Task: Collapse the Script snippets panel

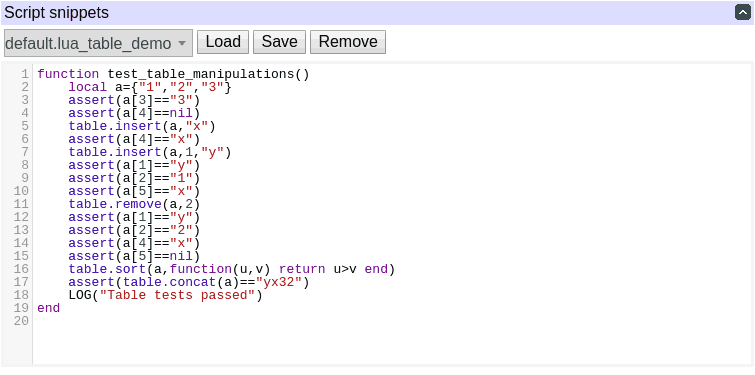Action: (x=742, y=12)
